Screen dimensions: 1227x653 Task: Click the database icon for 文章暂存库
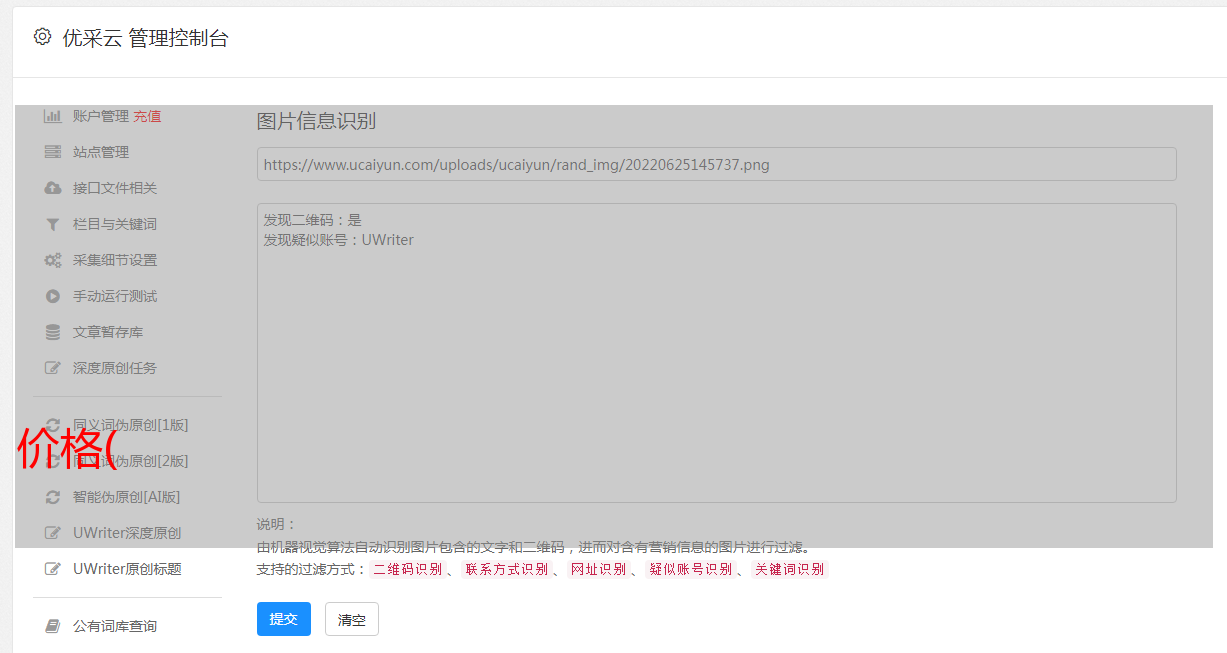tap(53, 332)
